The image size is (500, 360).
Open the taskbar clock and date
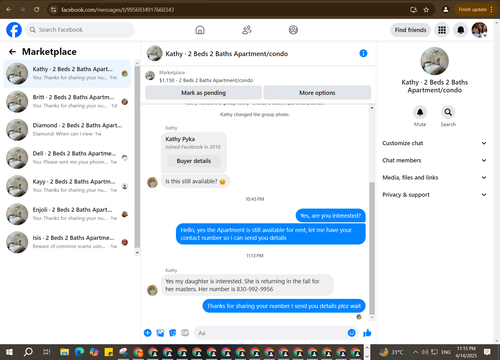pos(466,352)
